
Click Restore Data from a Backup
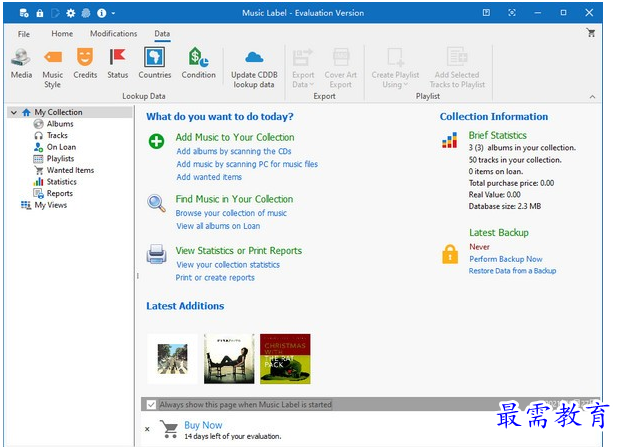[512, 271]
